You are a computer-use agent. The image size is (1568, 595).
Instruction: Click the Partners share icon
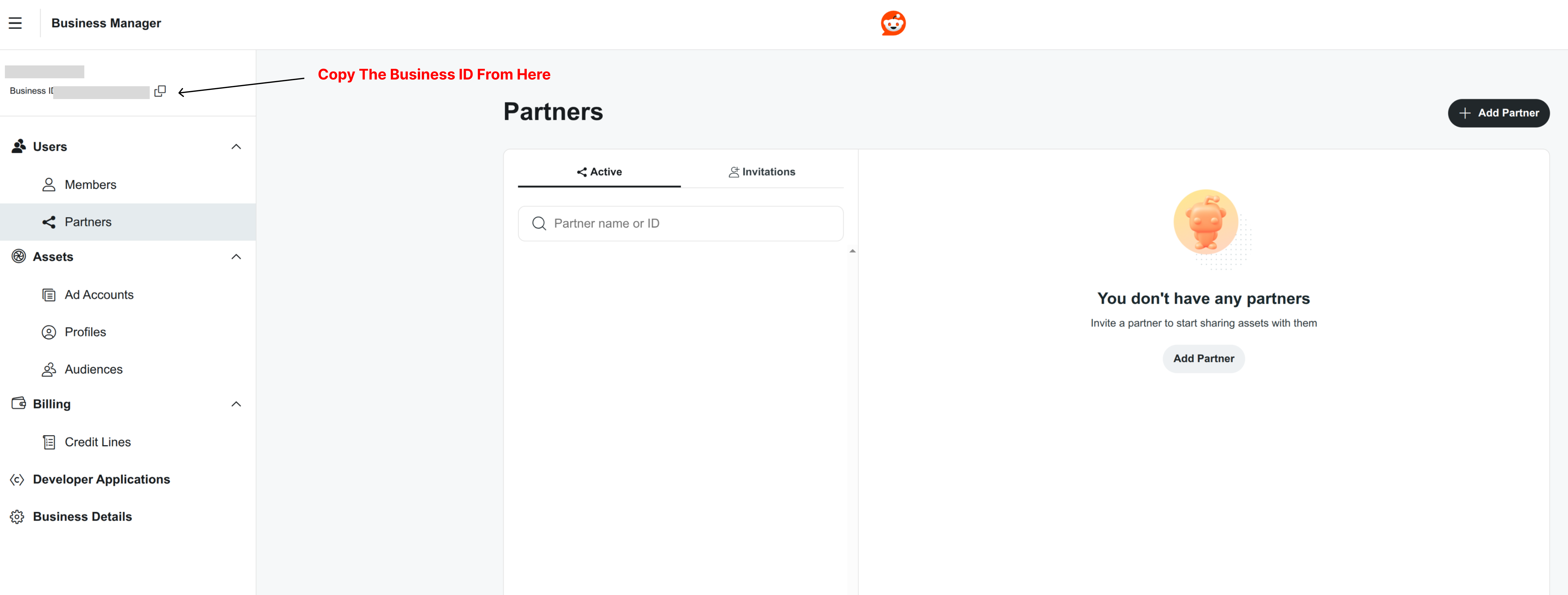pos(49,222)
